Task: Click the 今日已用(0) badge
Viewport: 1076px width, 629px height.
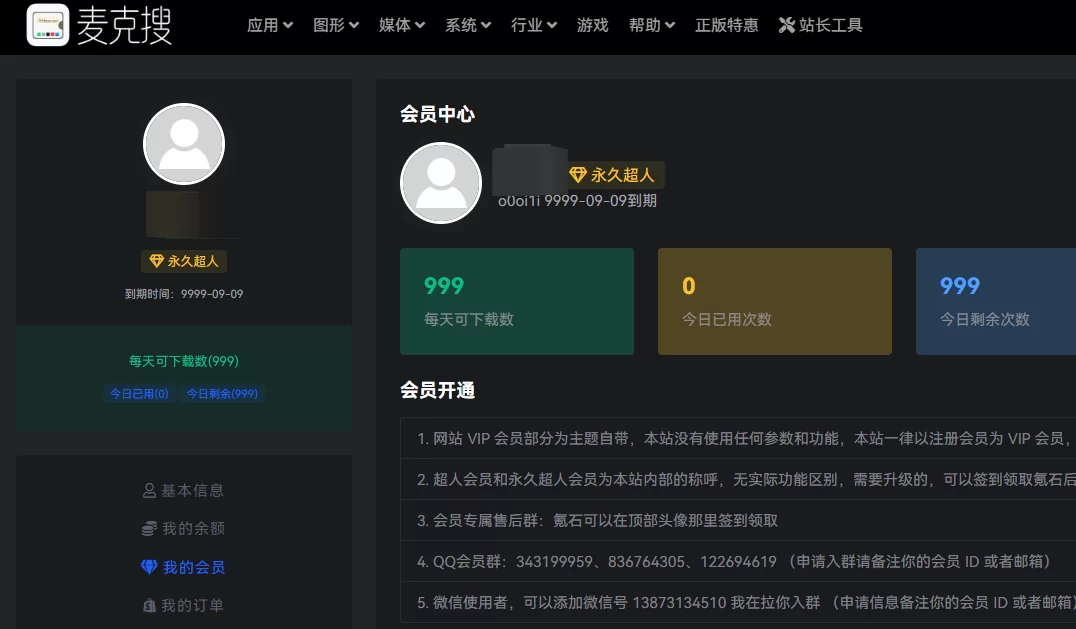Action: pyautogui.click(x=139, y=394)
